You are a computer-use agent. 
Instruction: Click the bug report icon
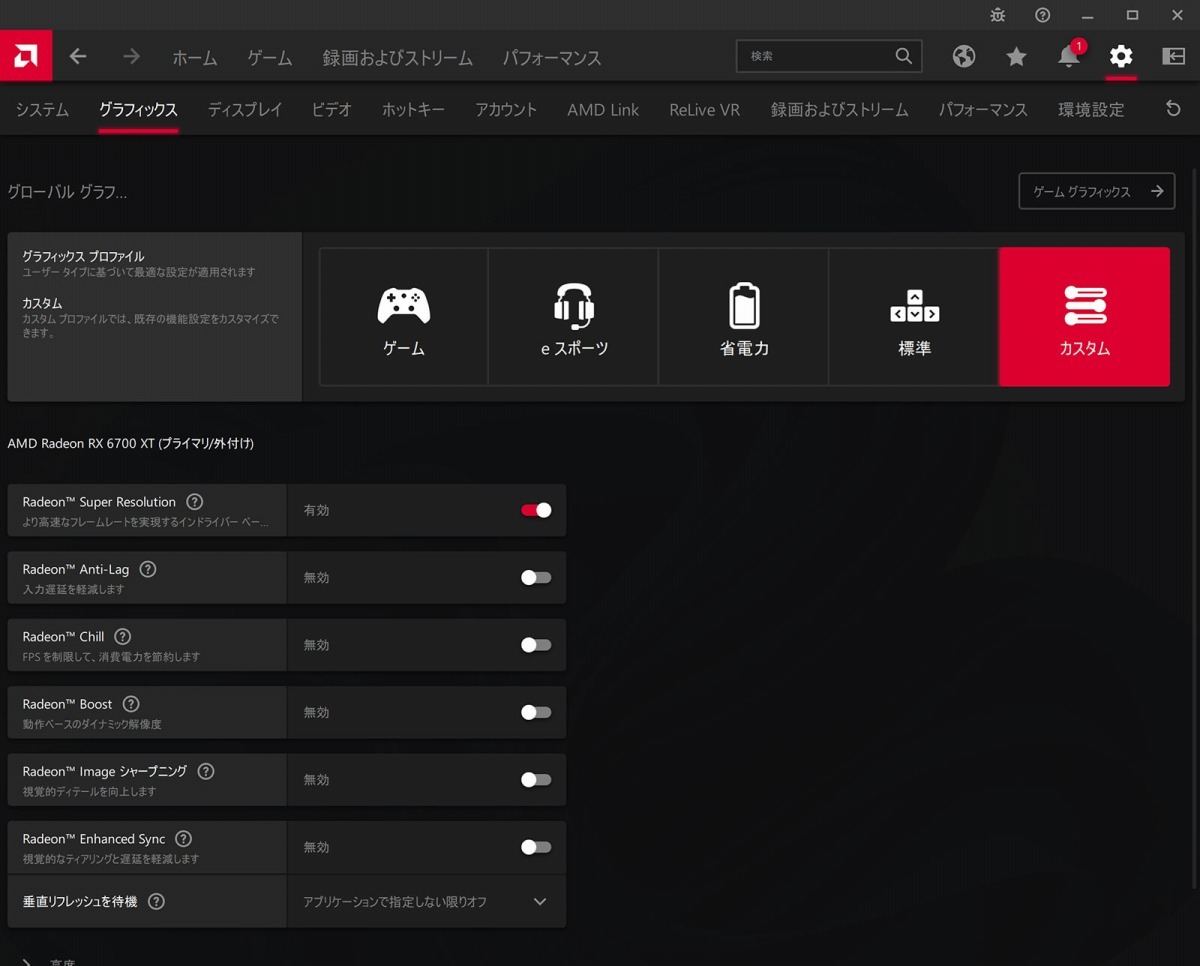pos(998,15)
